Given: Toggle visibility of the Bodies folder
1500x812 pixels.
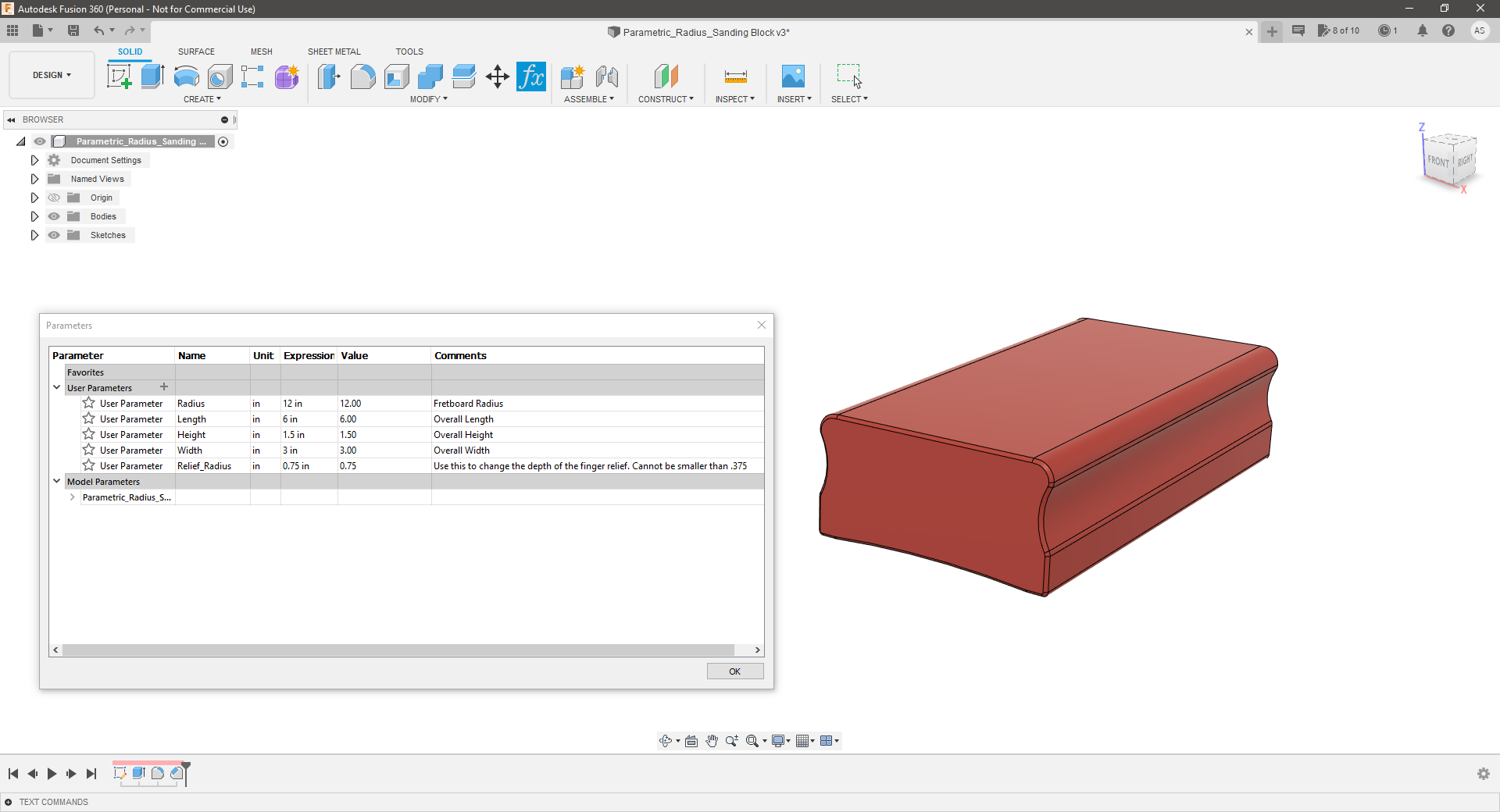Looking at the screenshot, I should pos(54,216).
